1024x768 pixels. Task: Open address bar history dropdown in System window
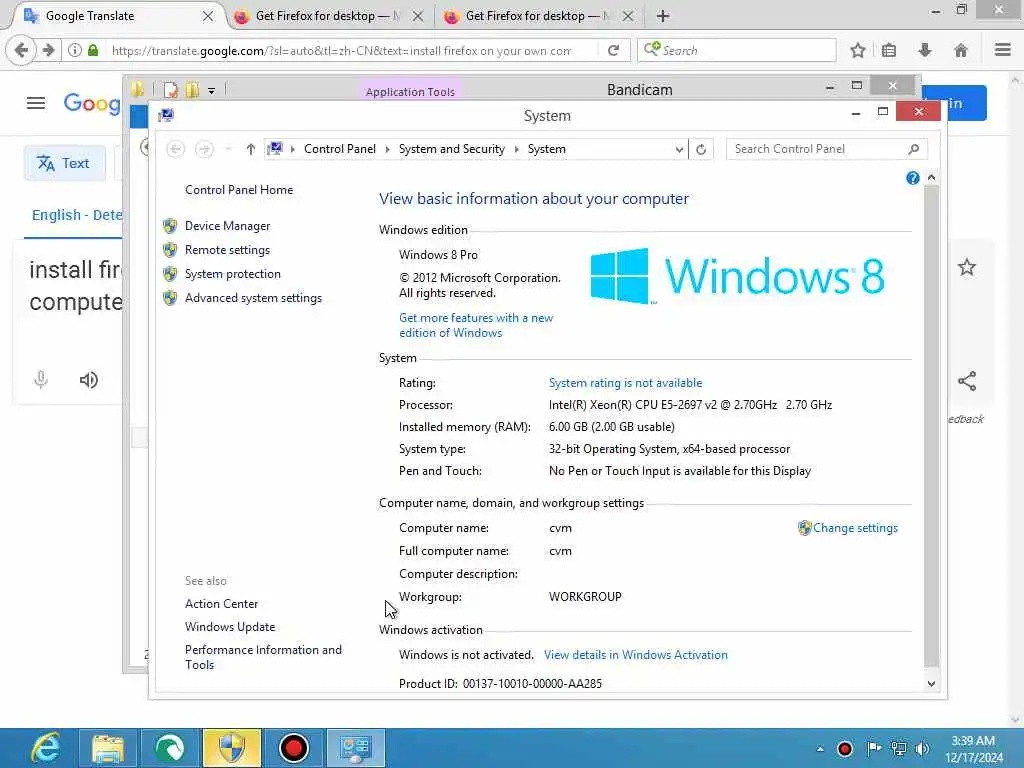pyautogui.click(x=679, y=150)
